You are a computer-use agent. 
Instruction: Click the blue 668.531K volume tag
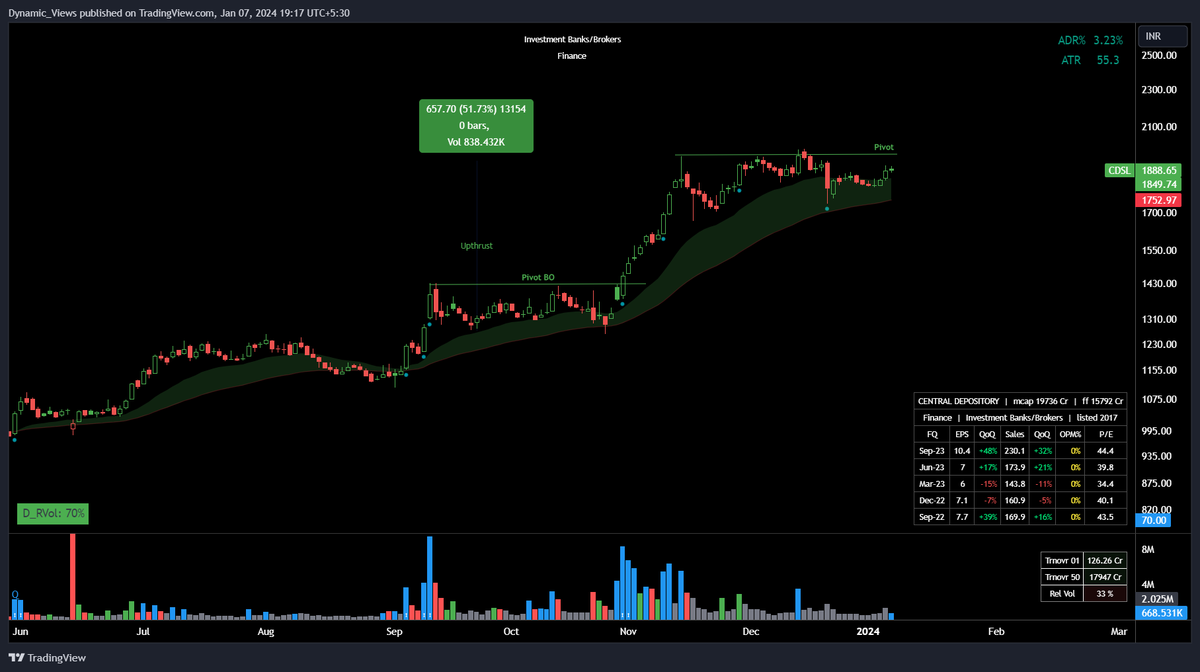1160,613
